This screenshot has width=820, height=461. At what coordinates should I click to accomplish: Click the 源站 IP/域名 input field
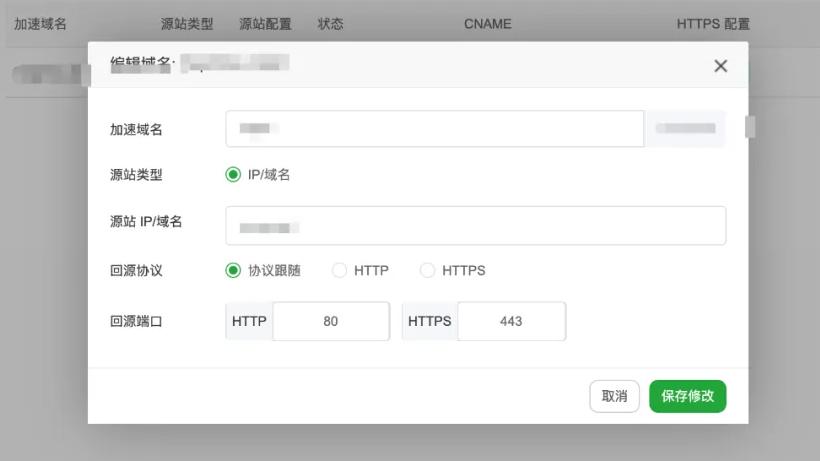[x=475, y=226]
